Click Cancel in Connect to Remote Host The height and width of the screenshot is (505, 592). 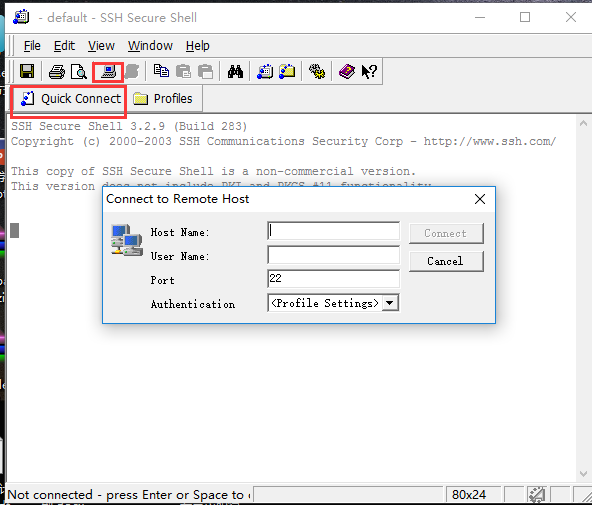[x=446, y=261]
